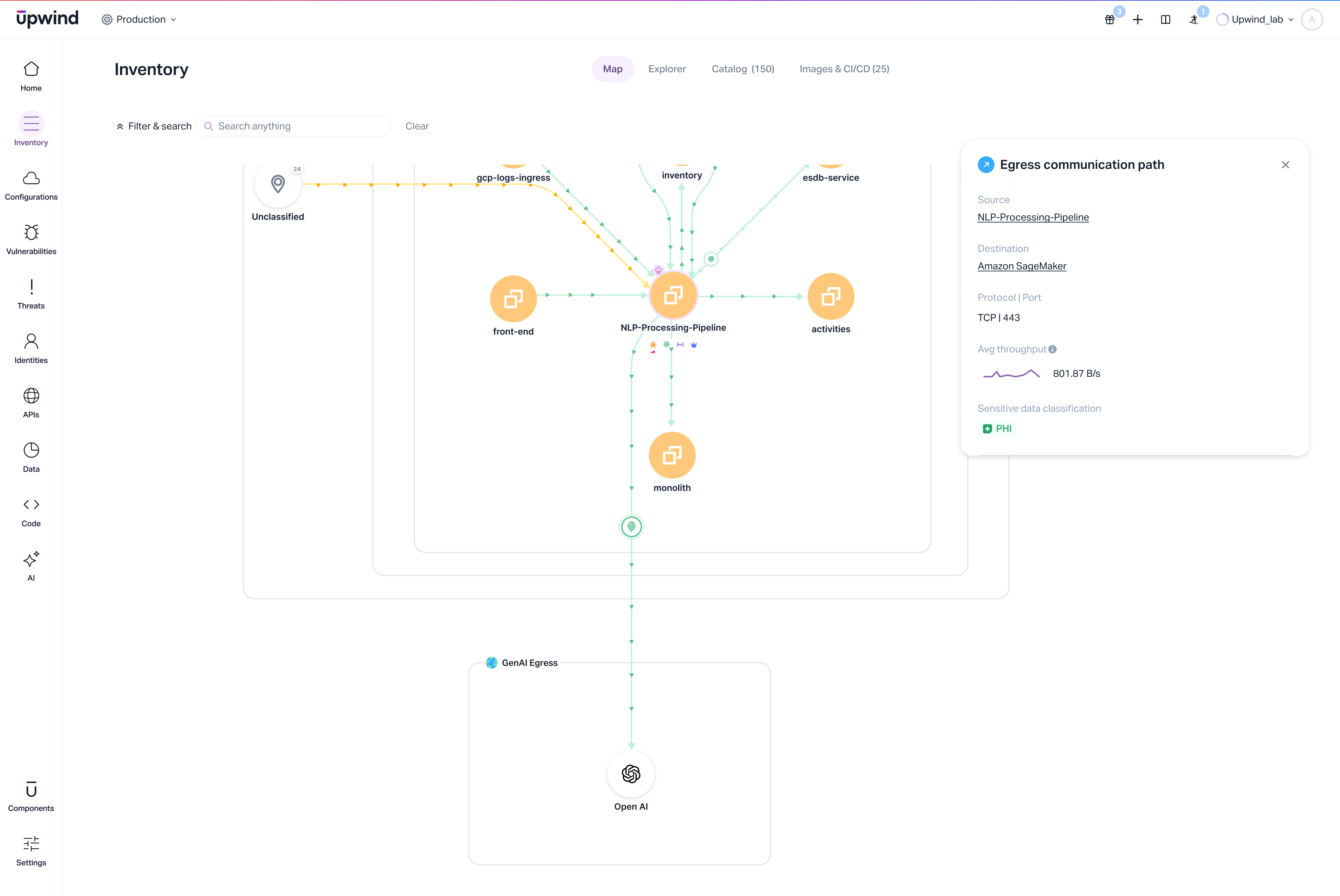This screenshot has width=1340, height=896.
Task: Switch to the Explorer tab
Action: pyautogui.click(x=667, y=69)
